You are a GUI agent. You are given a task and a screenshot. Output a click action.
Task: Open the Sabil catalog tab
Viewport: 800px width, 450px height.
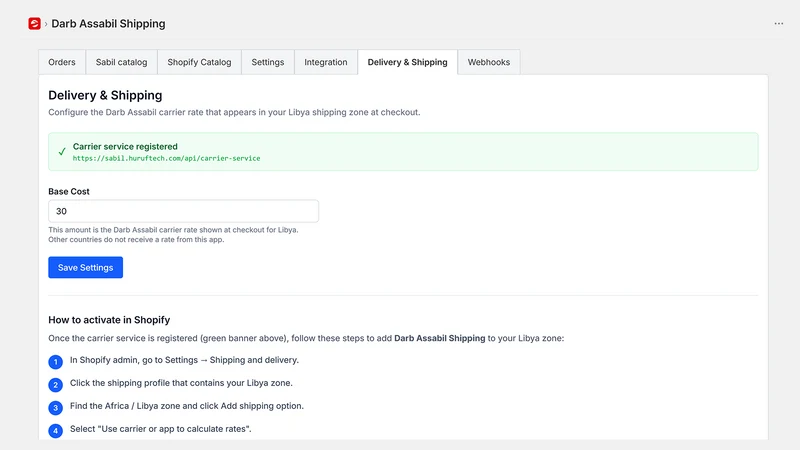click(x=121, y=62)
